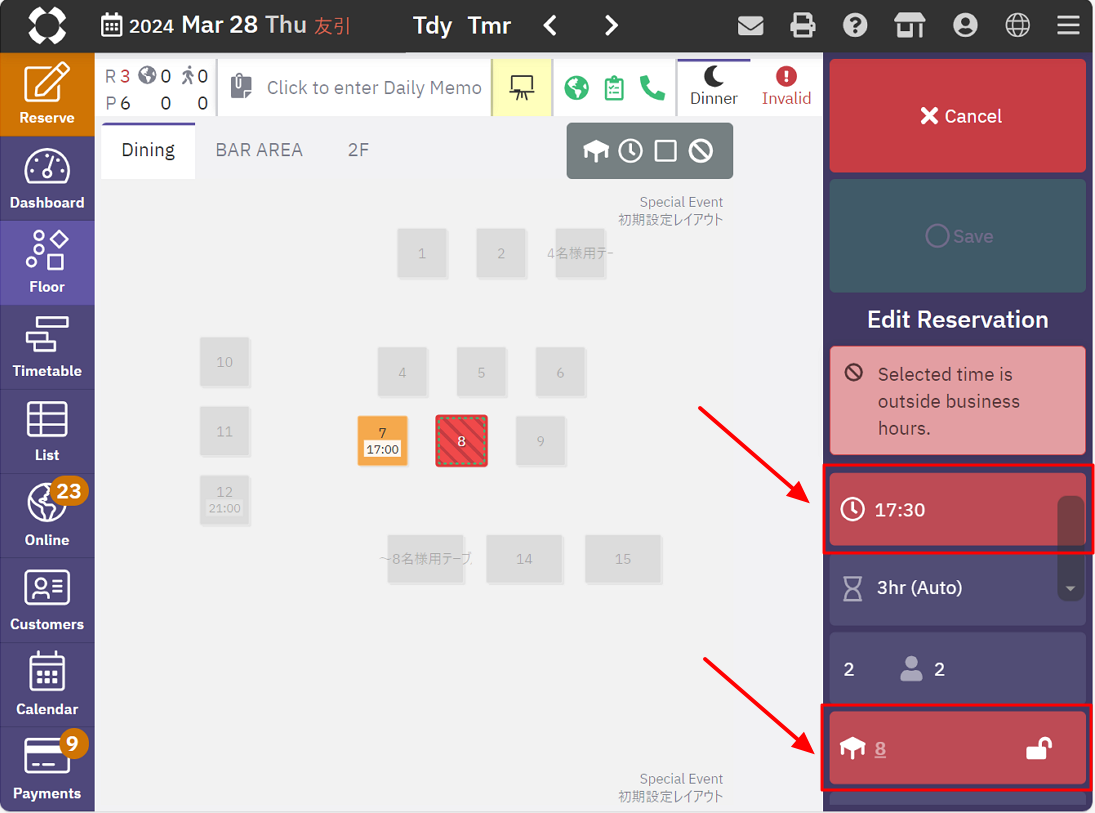Open the presentation board icon
The width and height of the screenshot is (1095, 813).
(521, 88)
